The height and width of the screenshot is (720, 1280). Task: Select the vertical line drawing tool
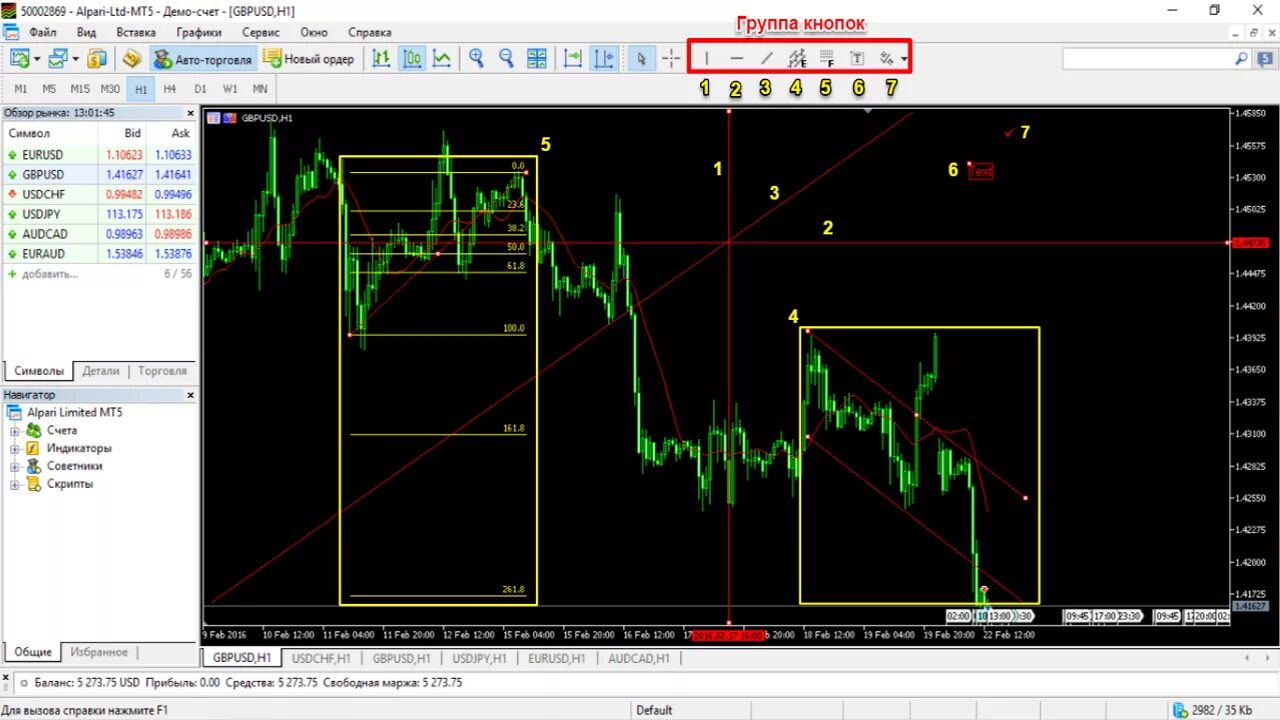point(706,59)
